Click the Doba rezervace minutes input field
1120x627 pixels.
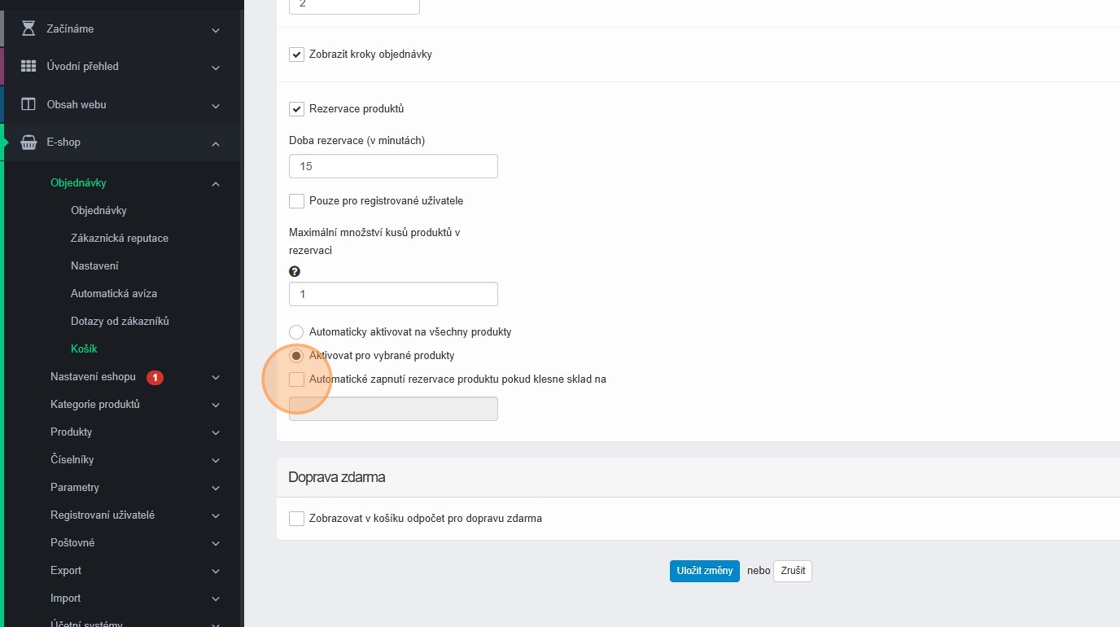point(393,166)
